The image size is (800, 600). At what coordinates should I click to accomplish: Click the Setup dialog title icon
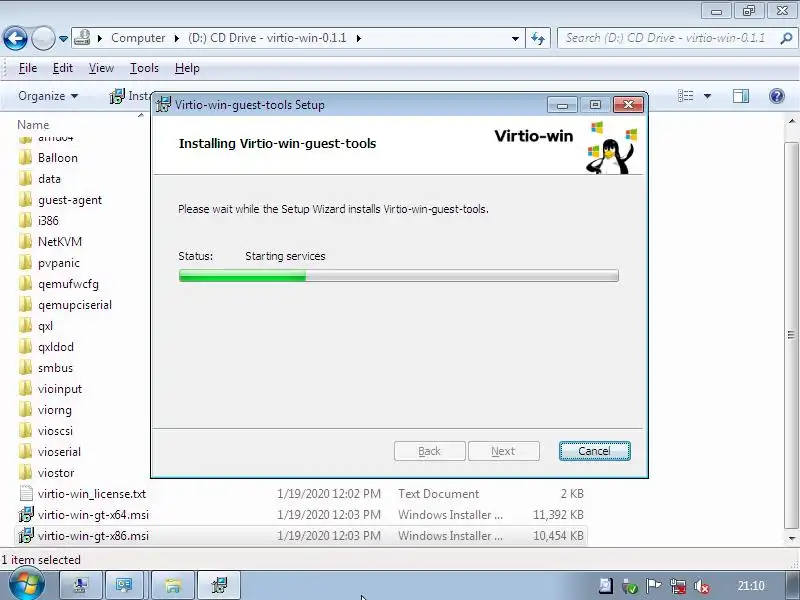click(163, 105)
